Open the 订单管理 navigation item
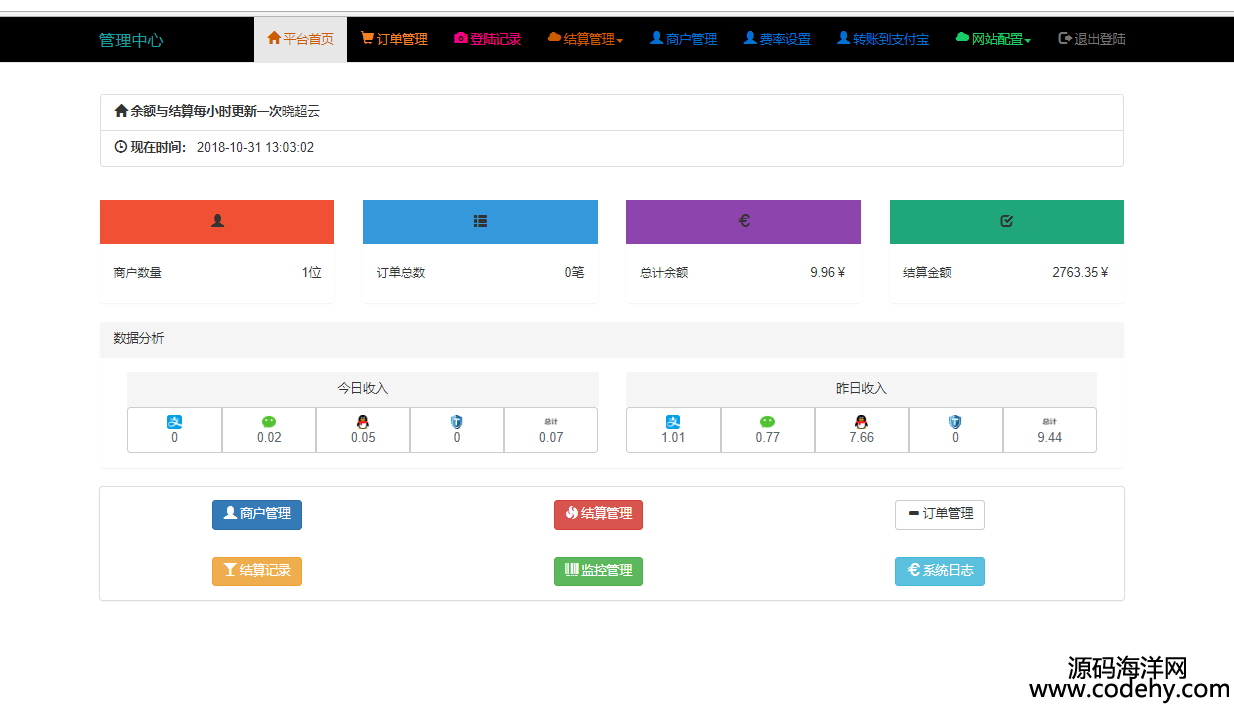1234x709 pixels. point(394,40)
